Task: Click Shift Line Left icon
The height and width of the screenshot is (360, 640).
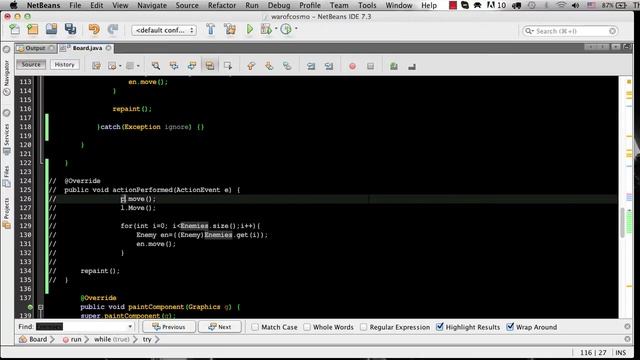Action: coord(311,66)
